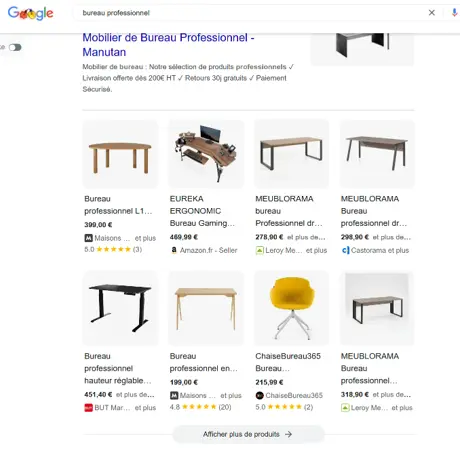This screenshot has width=460, height=459.
Task: Click the Leroy Merlin icon under 278,90 €
Action: (260, 250)
